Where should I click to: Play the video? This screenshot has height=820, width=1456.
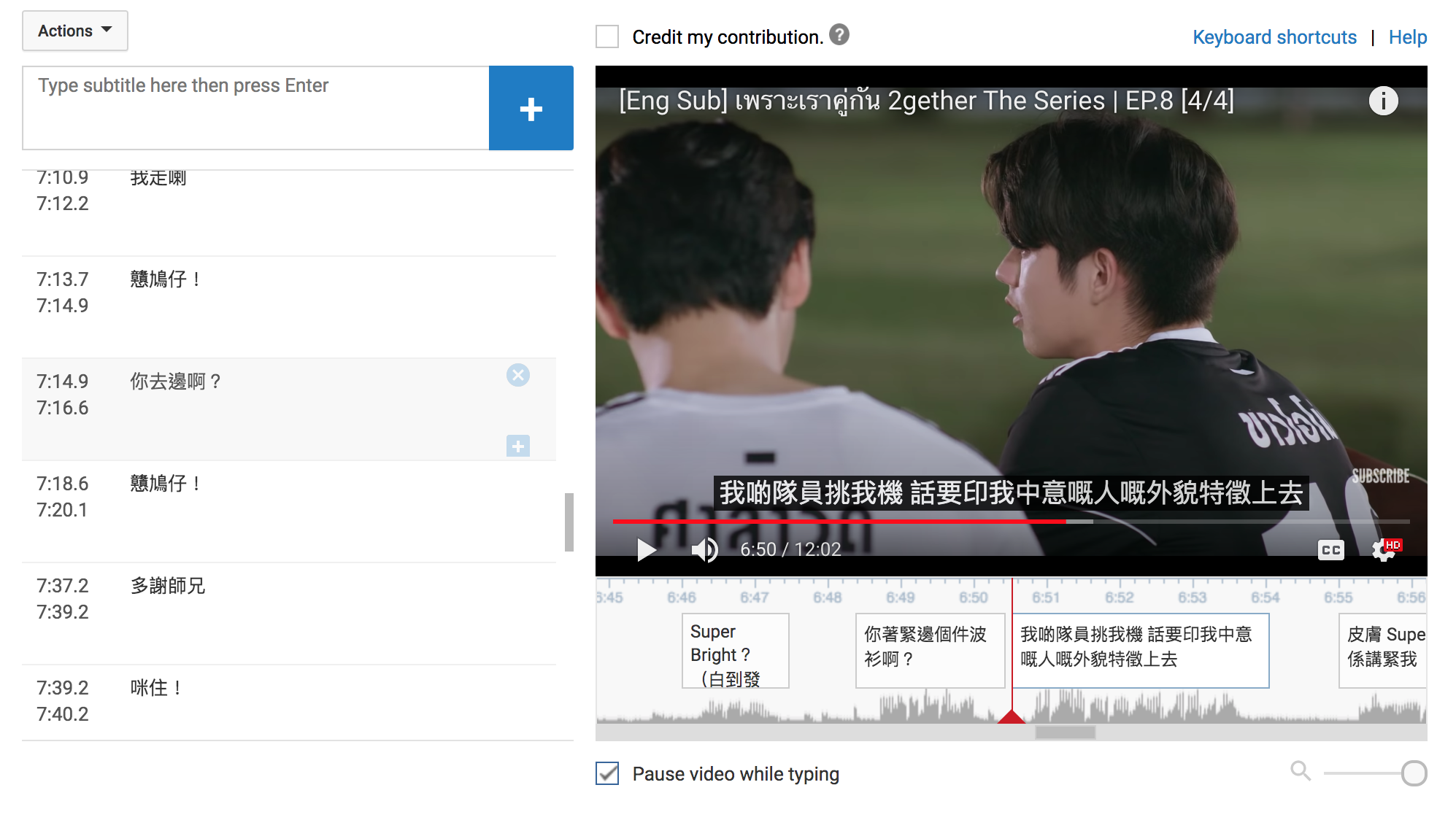point(646,549)
